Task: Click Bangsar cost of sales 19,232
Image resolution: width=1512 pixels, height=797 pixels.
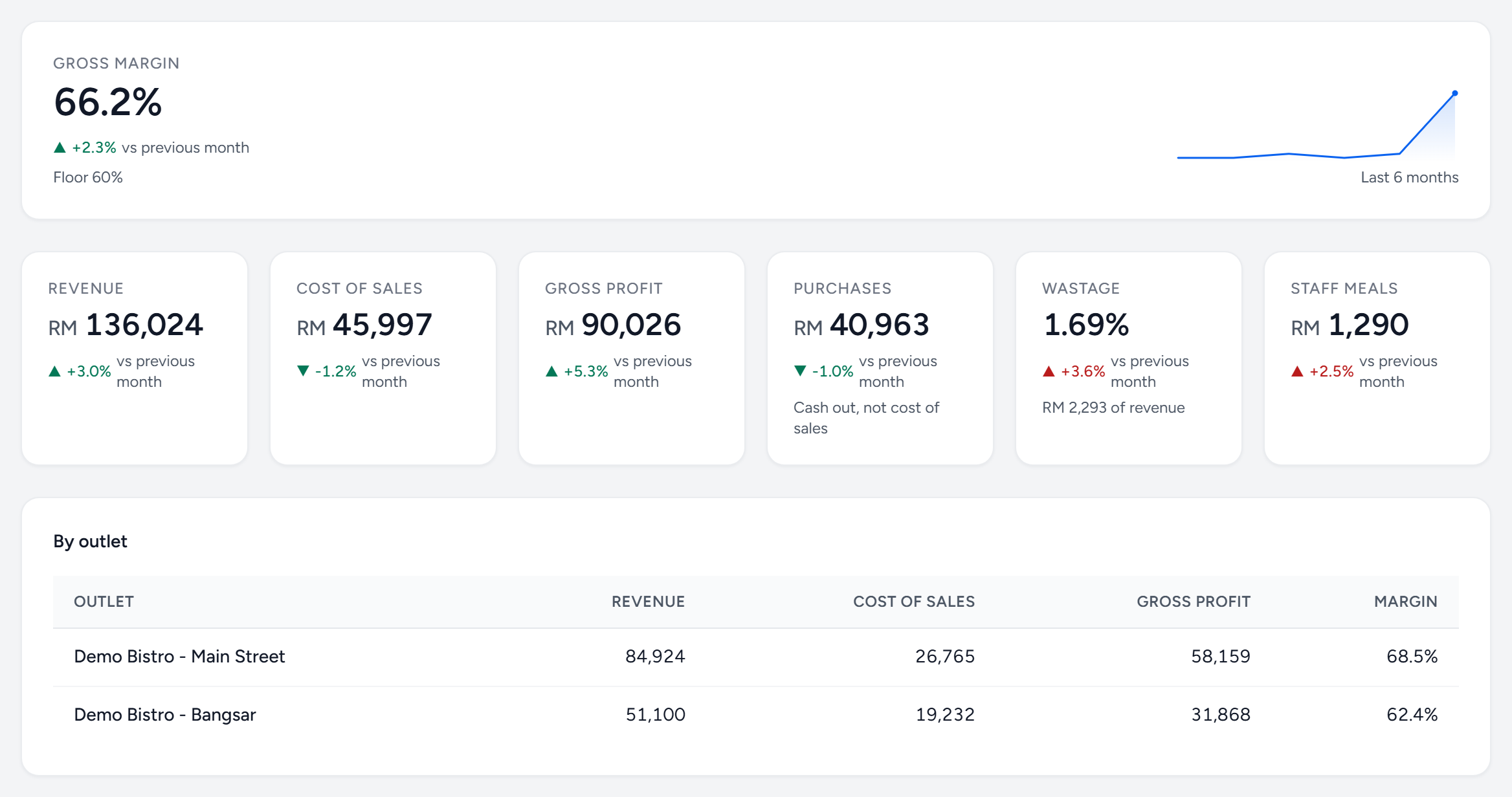Action: click(x=945, y=715)
